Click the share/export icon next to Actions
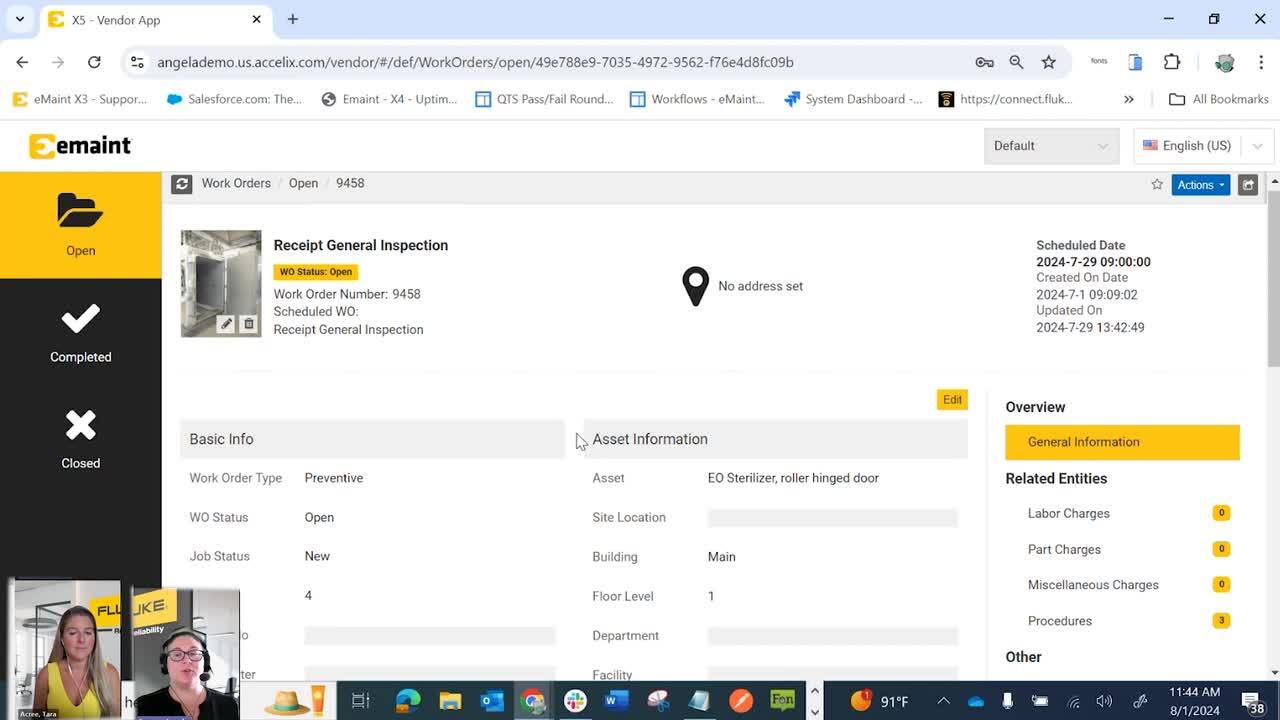 pos(1248,185)
